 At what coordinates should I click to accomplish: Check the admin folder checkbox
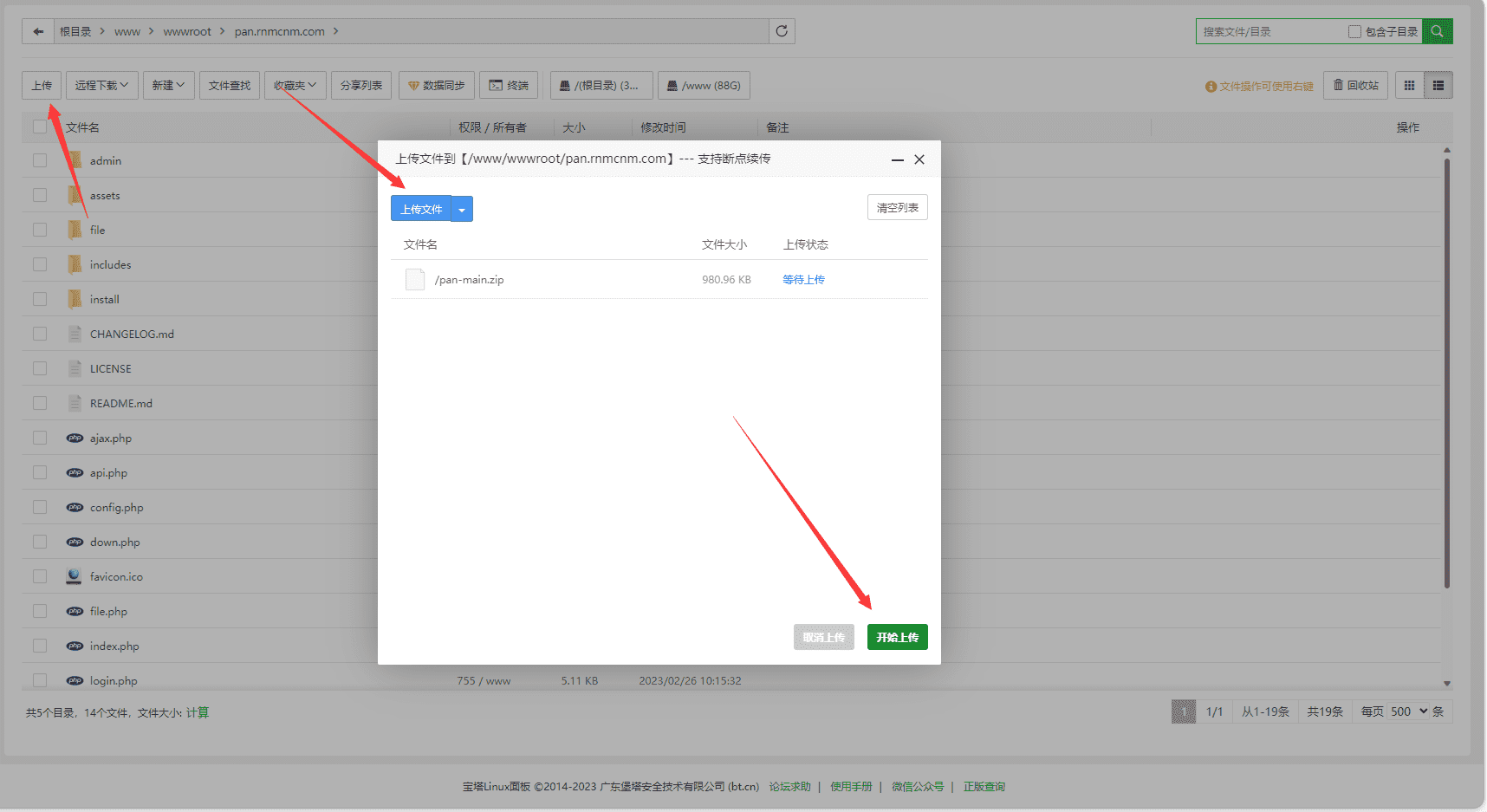[39, 160]
